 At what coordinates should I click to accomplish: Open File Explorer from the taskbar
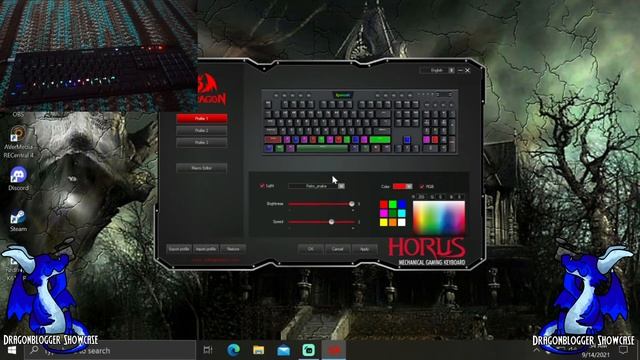pos(258,350)
